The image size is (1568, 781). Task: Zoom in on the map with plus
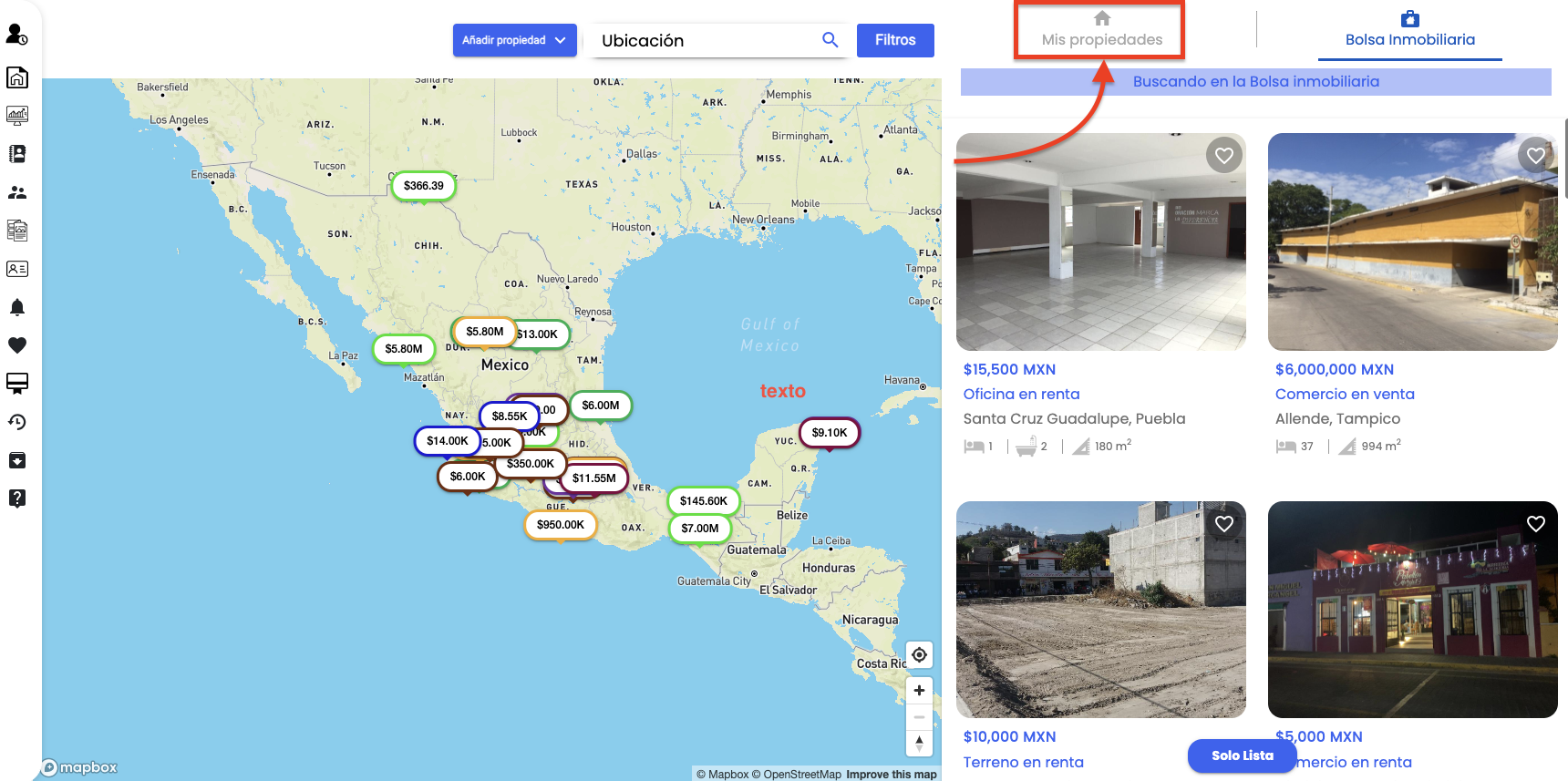[x=919, y=691]
